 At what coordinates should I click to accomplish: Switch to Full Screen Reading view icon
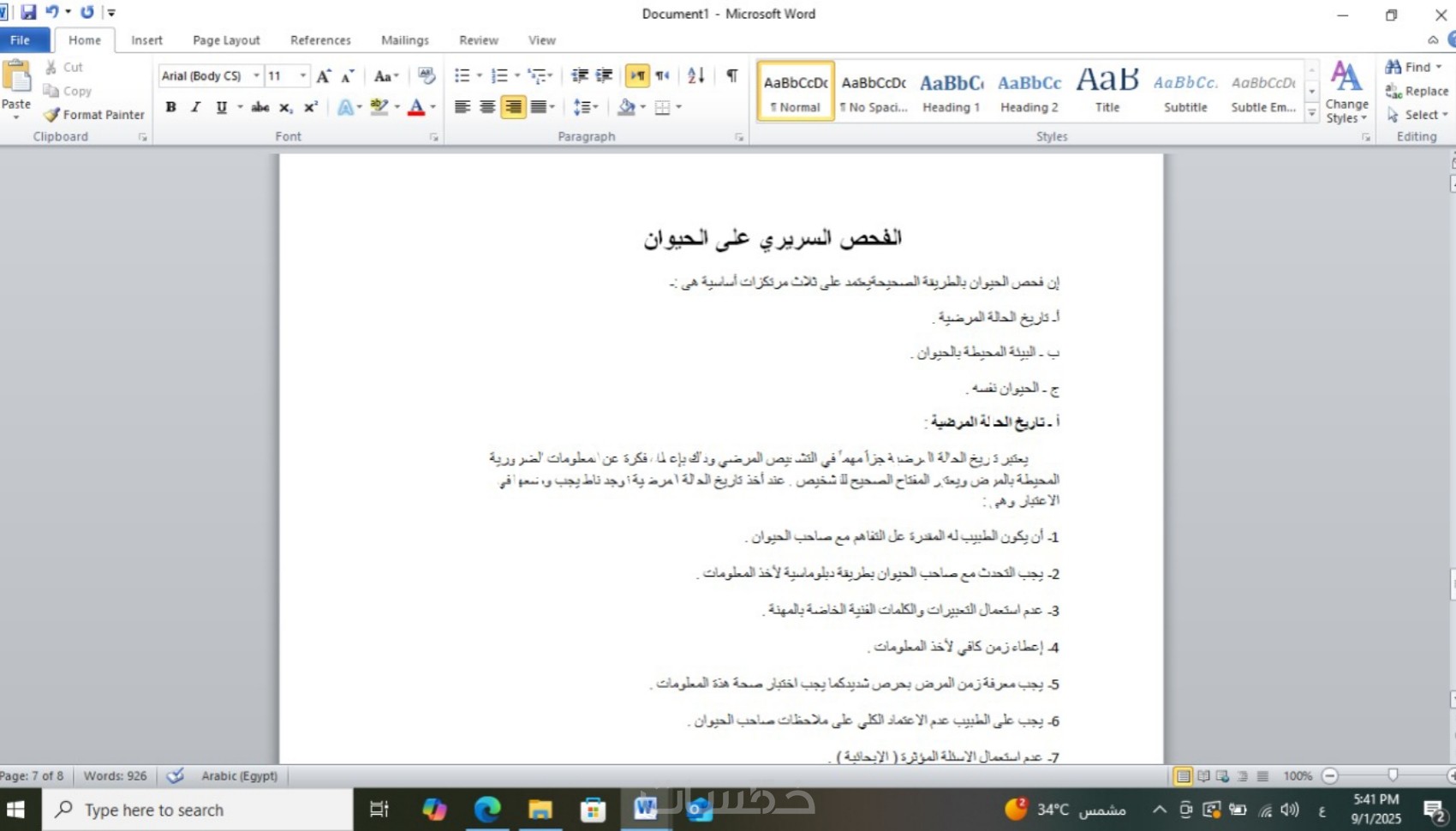(x=1203, y=776)
